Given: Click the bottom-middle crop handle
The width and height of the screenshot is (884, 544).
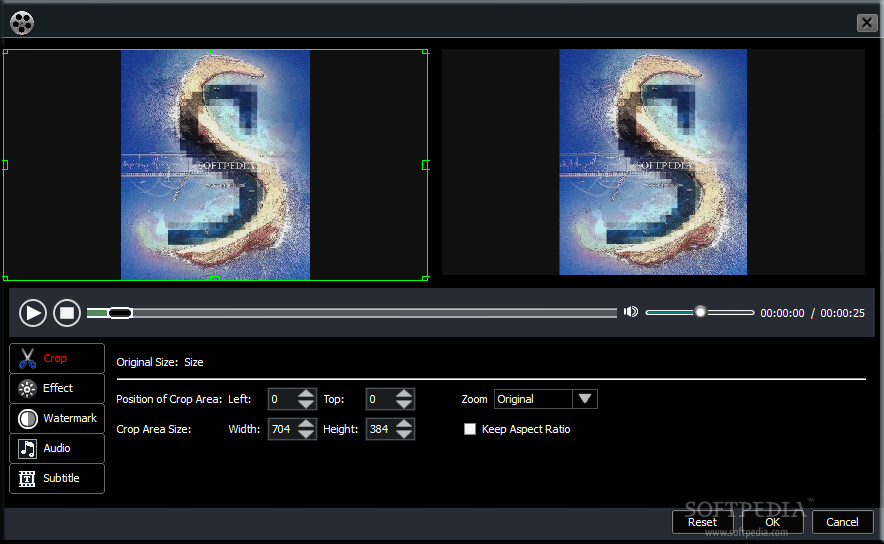Looking at the screenshot, I should pyautogui.click(x=215, y=278).
